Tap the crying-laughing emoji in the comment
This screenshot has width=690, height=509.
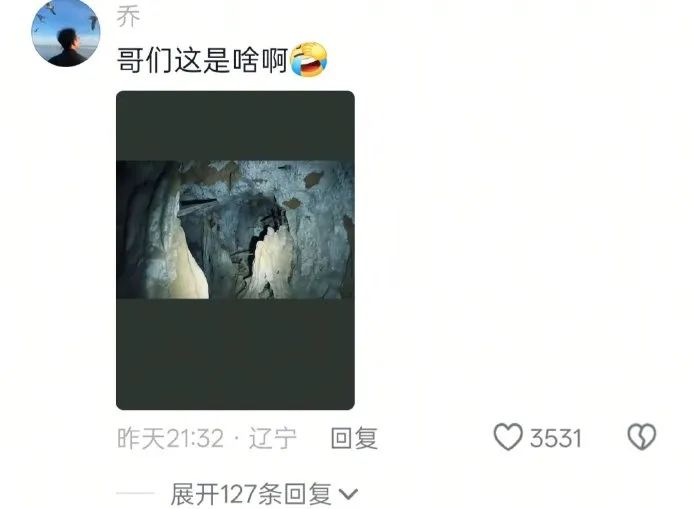click(308, 60)
